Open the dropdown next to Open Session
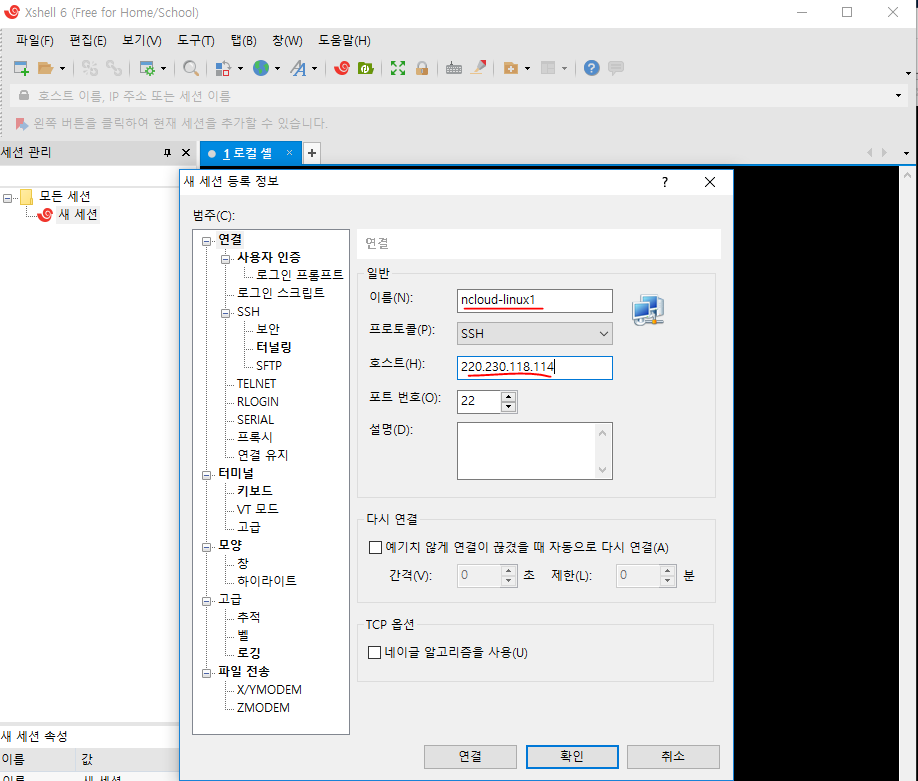 point(62,68)
